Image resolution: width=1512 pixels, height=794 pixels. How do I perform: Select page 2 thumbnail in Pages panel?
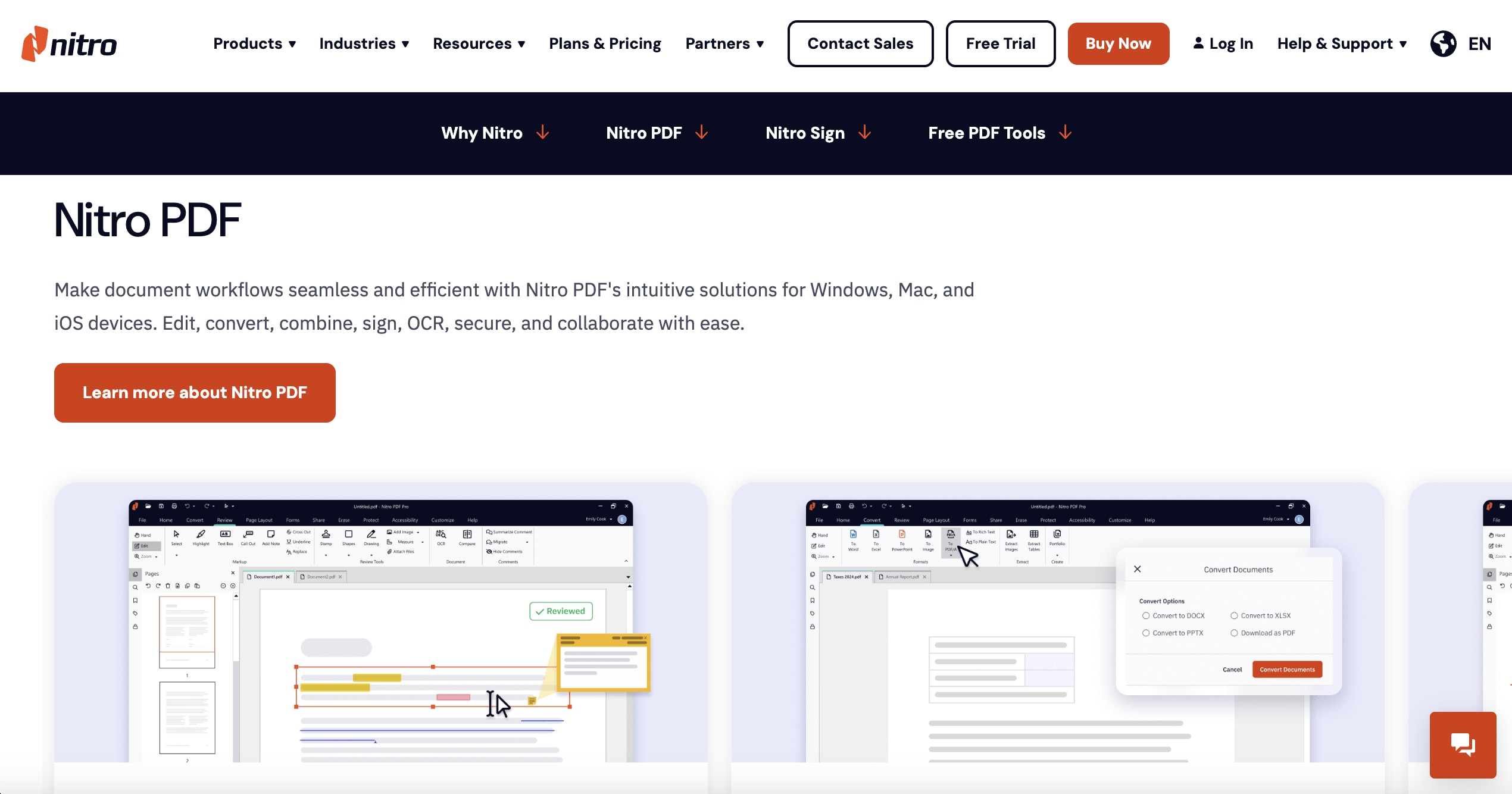pos(187,718)
